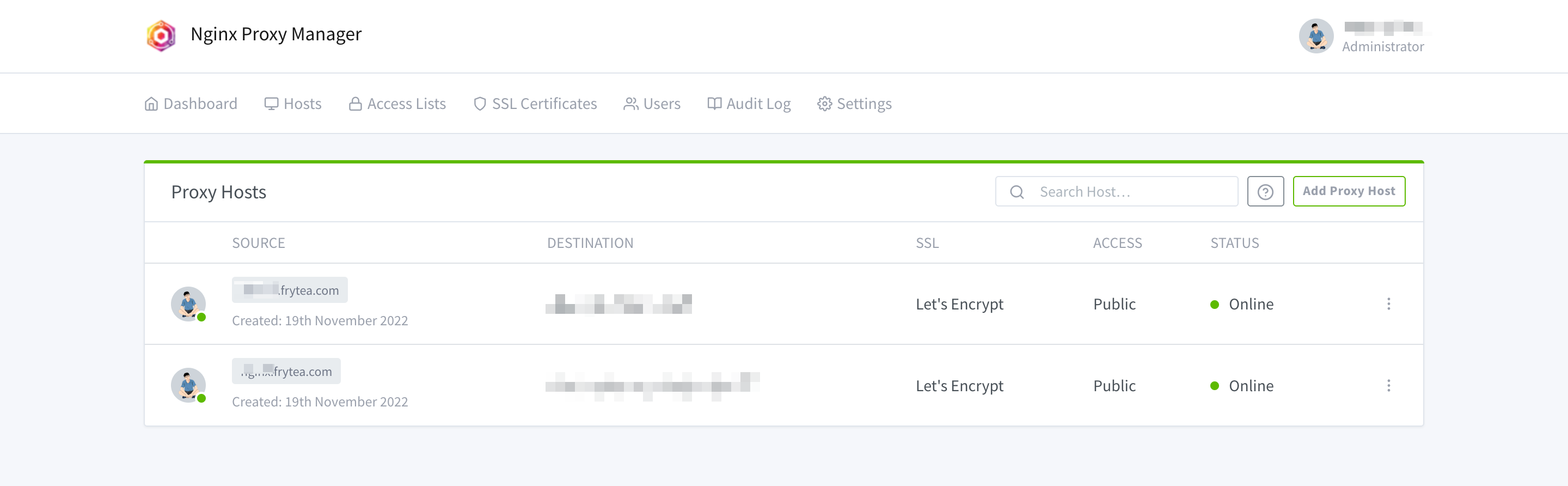
Task: Focus the Search Host input field
Action: (x=1132, y=192)
